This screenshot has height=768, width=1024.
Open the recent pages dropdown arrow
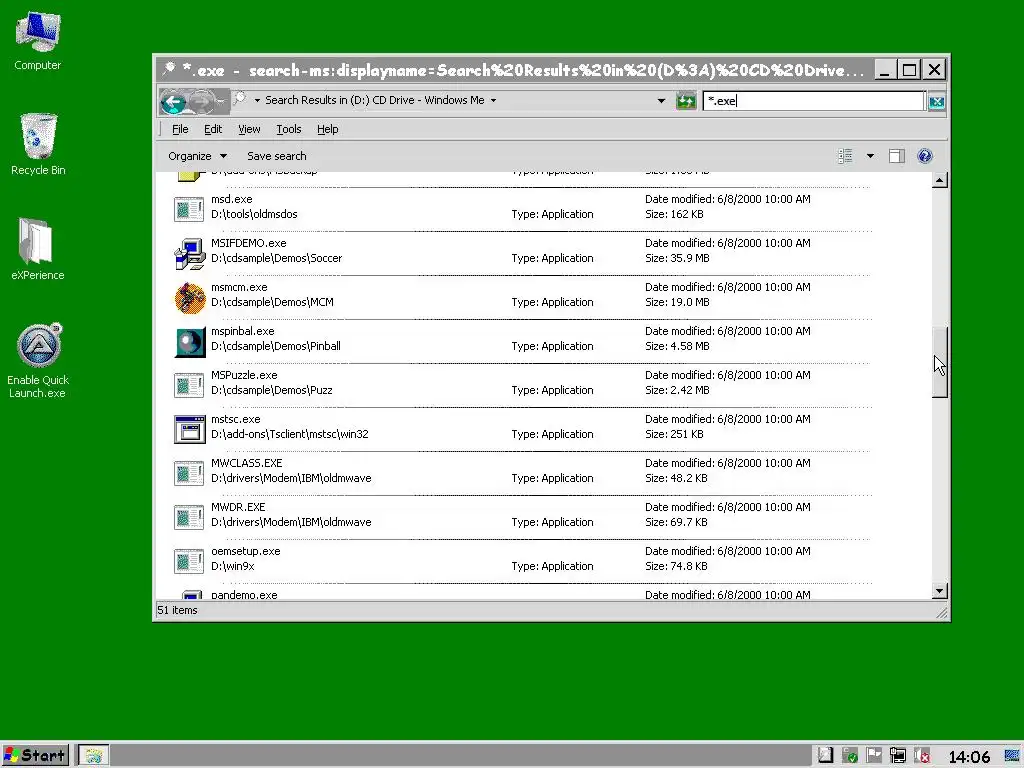pos(221,101)
